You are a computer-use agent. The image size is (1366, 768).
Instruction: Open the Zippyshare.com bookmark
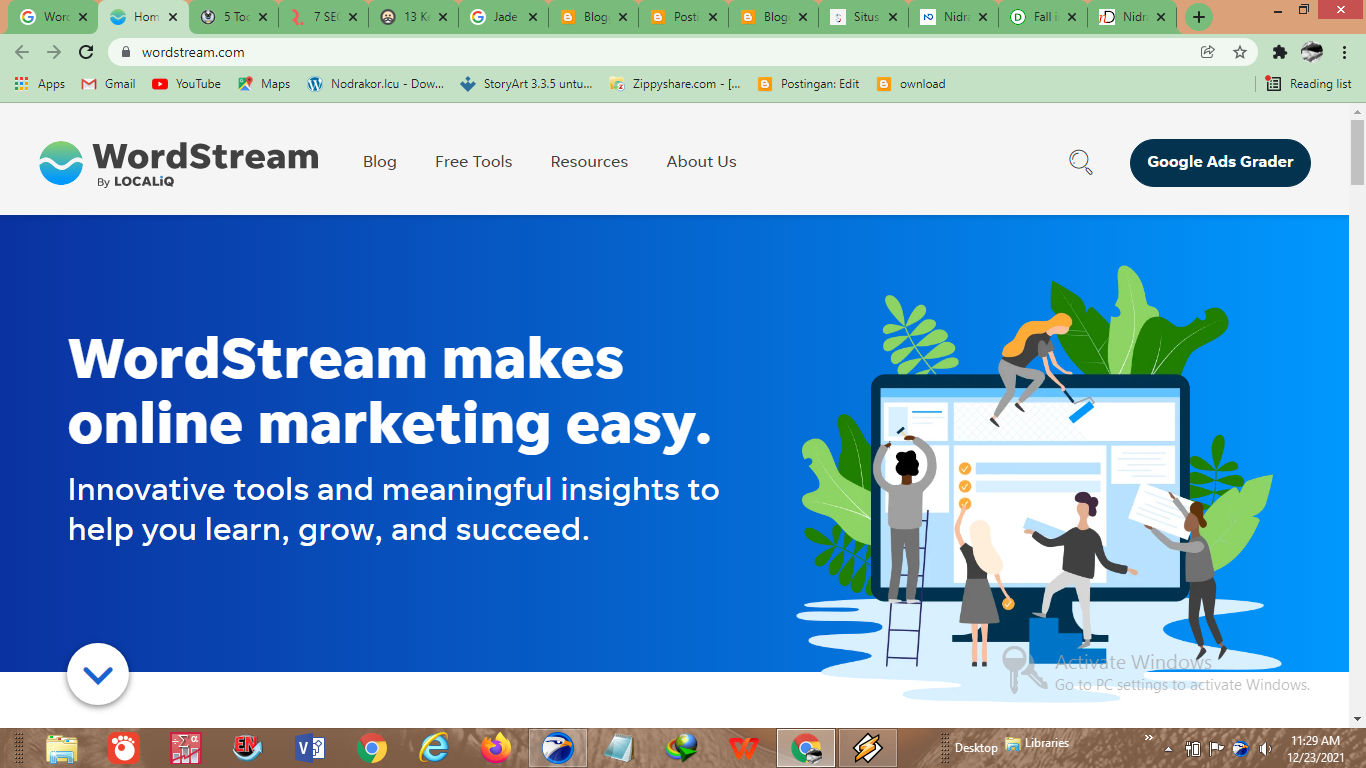coord(675,84)
